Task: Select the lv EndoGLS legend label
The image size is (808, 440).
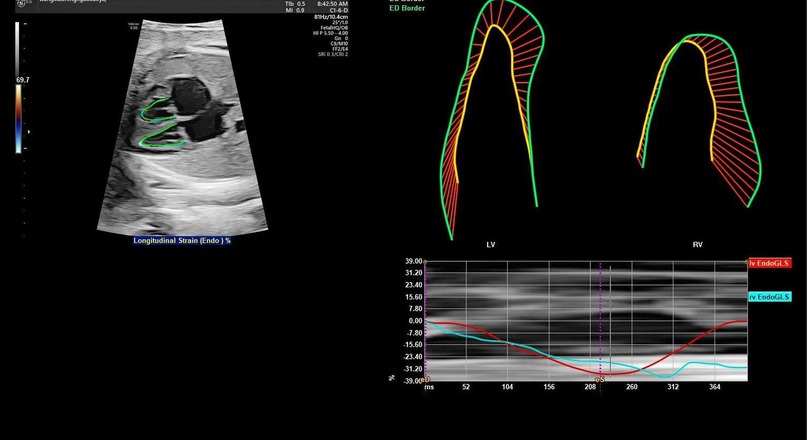Action: point(769,263)
